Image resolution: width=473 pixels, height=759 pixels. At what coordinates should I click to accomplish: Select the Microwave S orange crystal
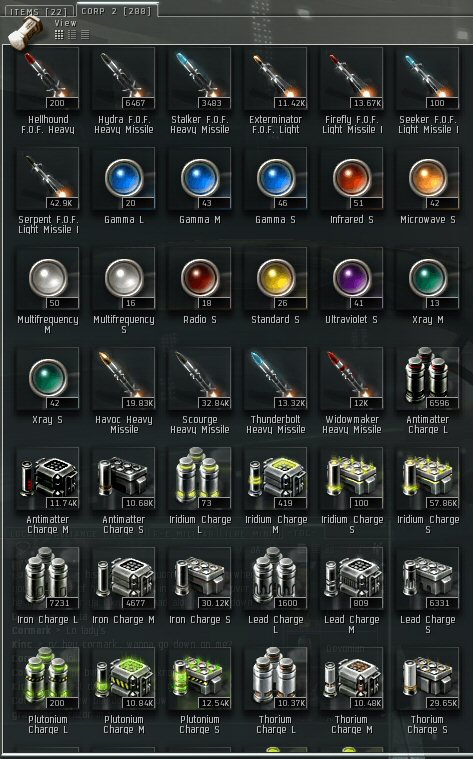point(428,179)
